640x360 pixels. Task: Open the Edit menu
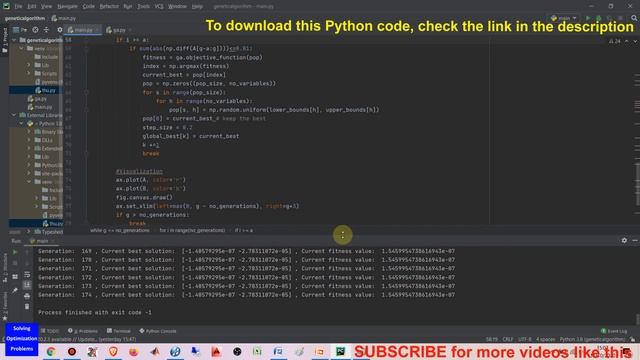pos(32,7)
